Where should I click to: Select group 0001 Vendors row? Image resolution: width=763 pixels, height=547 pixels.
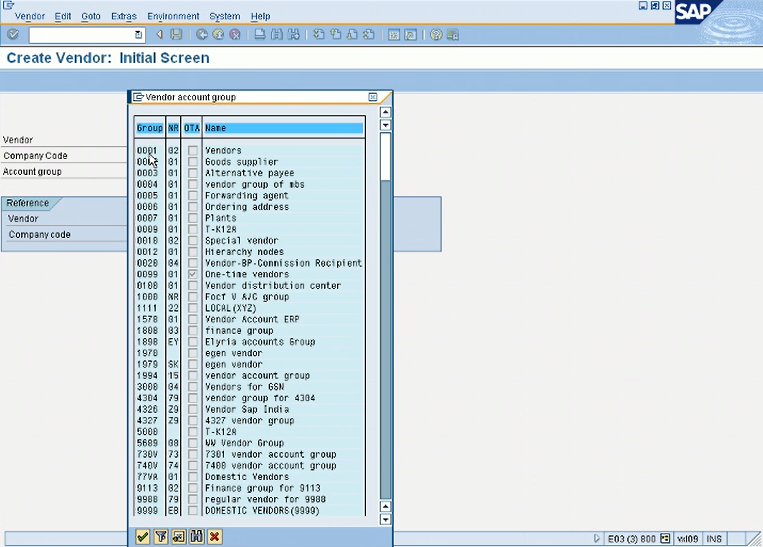(250, 150)
